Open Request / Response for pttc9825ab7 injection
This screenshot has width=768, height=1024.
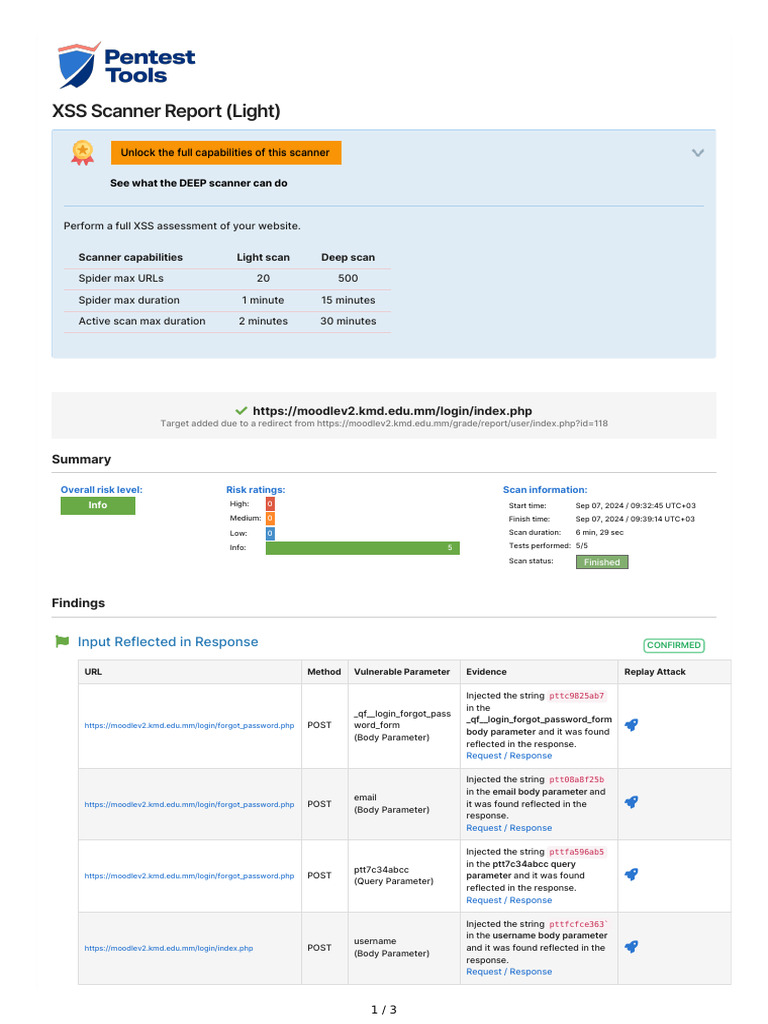pyautogui.click(x=509, y=756)
